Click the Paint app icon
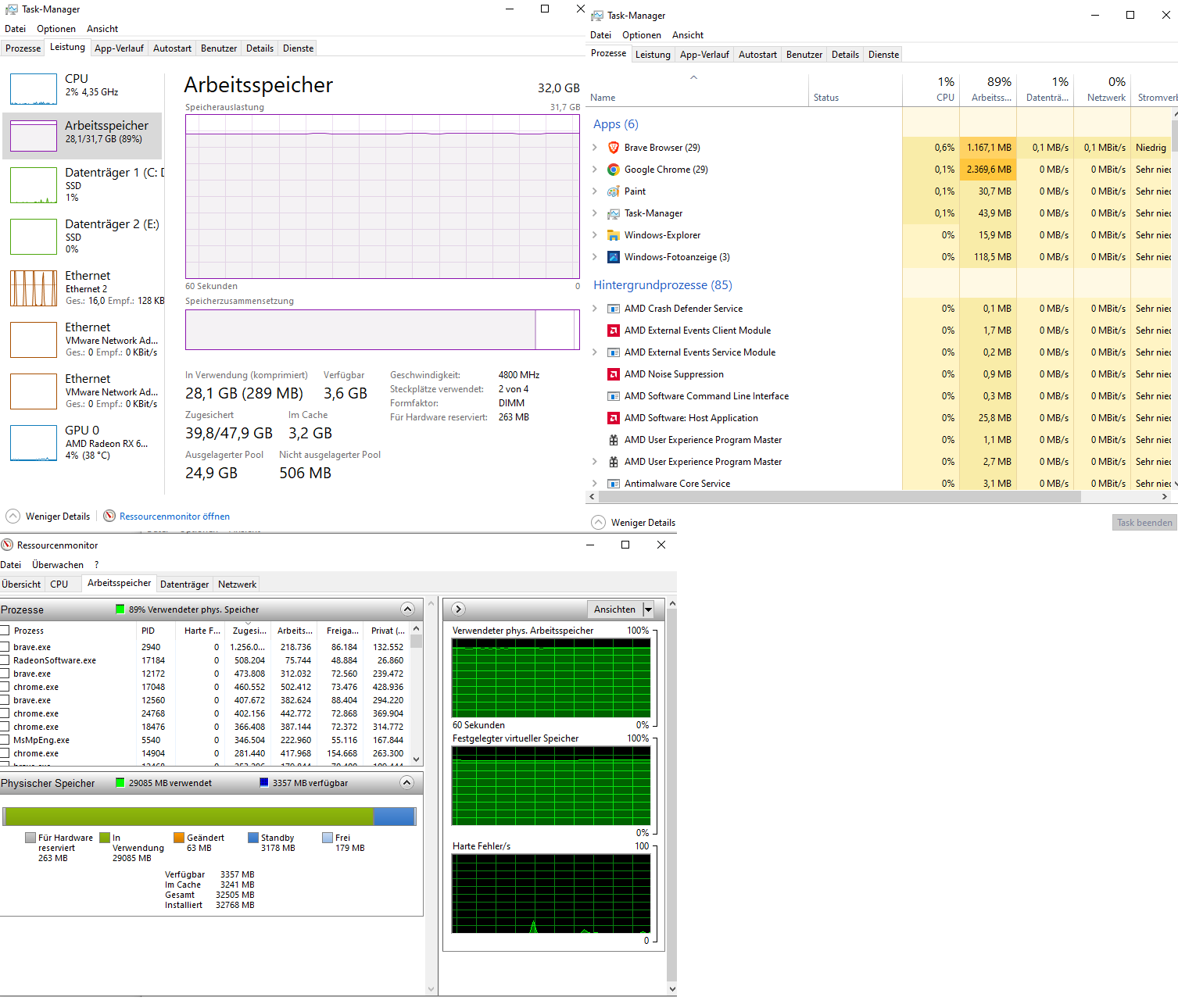This screenshot has width=1178, height=1008. pos(614,191)
